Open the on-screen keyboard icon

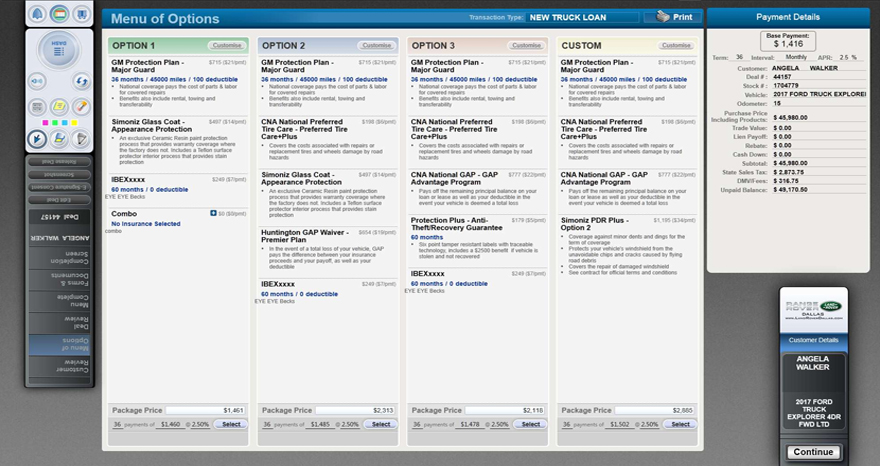(37, 106)
